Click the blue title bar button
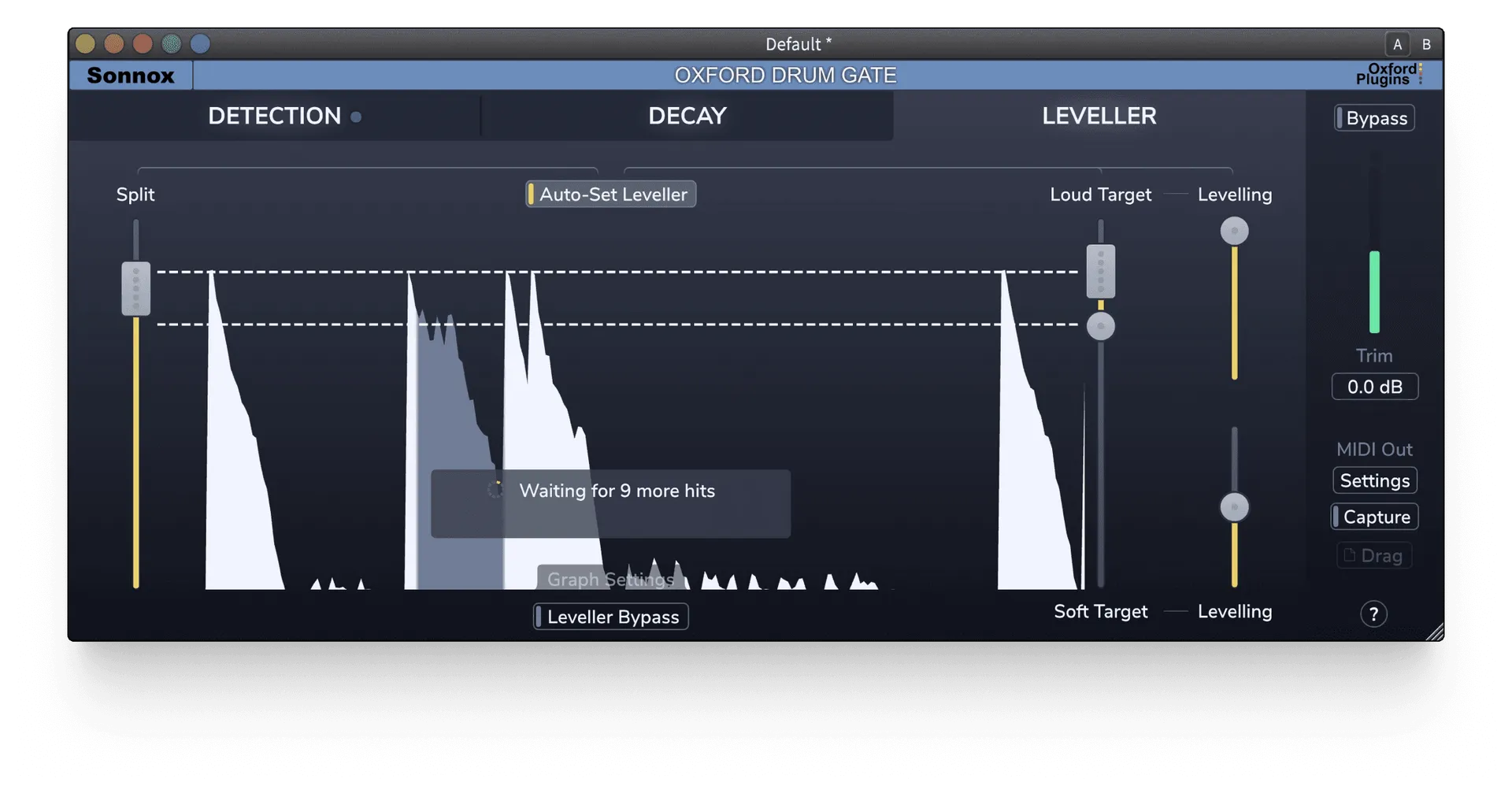The image size is (1512, 797). pos(200,44)
